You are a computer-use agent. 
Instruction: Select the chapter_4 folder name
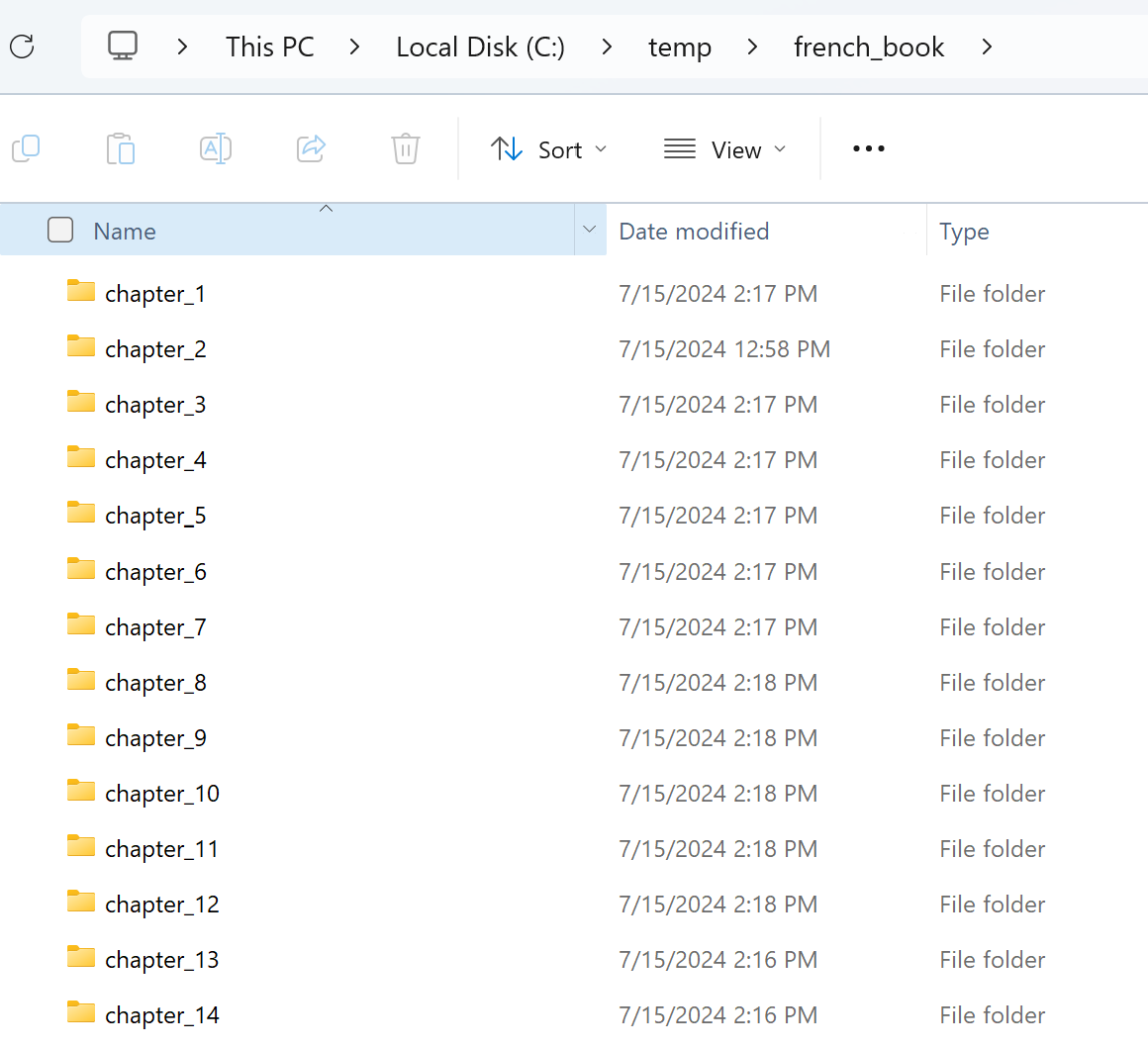click(x=155, y=461)
